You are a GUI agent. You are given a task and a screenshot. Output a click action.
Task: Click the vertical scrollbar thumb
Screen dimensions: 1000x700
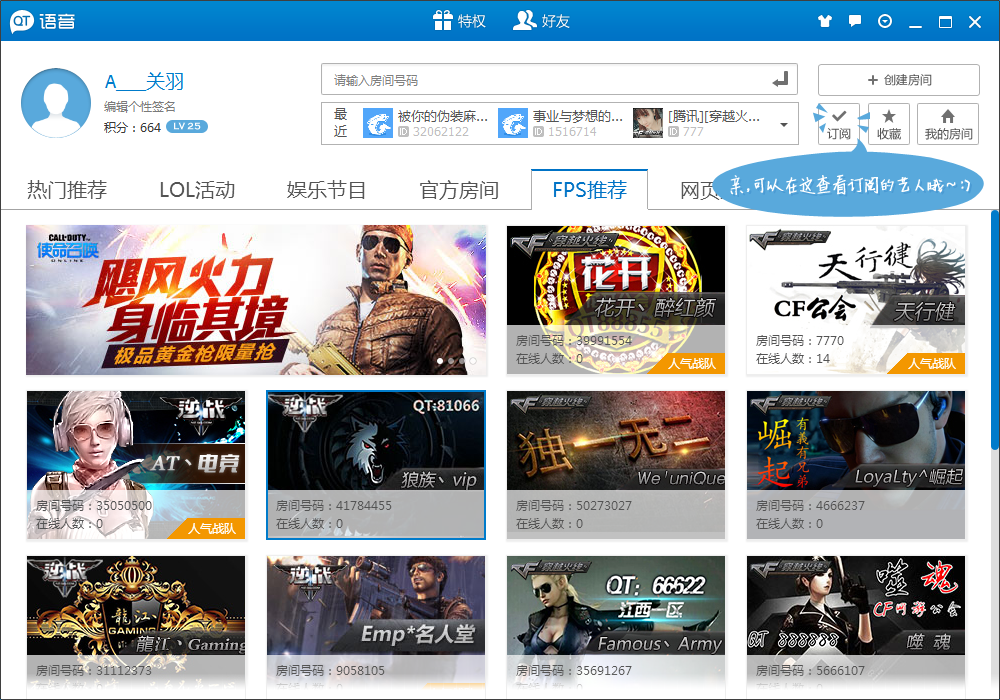tap(995, 330)
